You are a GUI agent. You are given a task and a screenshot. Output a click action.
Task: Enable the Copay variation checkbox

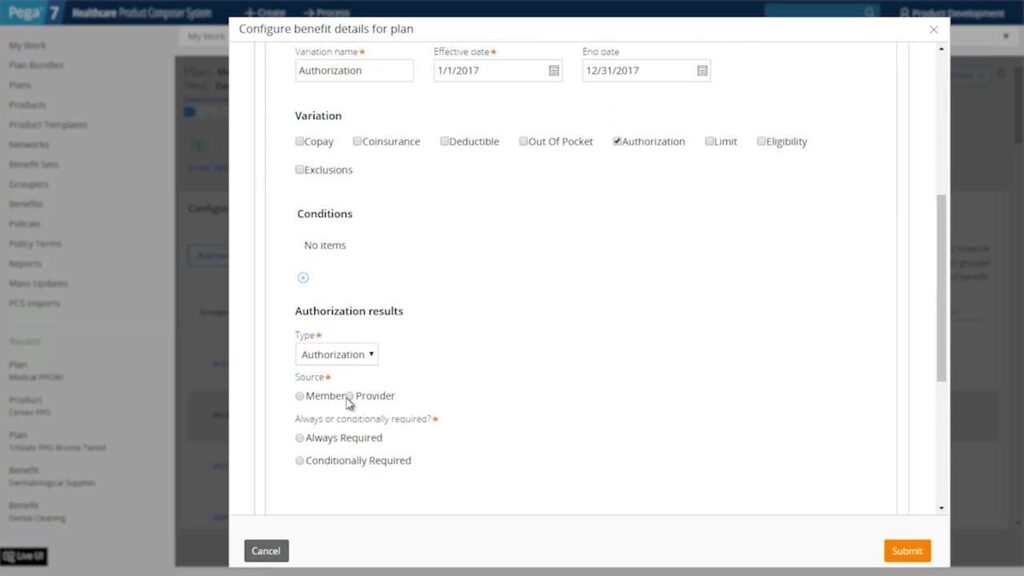click(299, 141)
